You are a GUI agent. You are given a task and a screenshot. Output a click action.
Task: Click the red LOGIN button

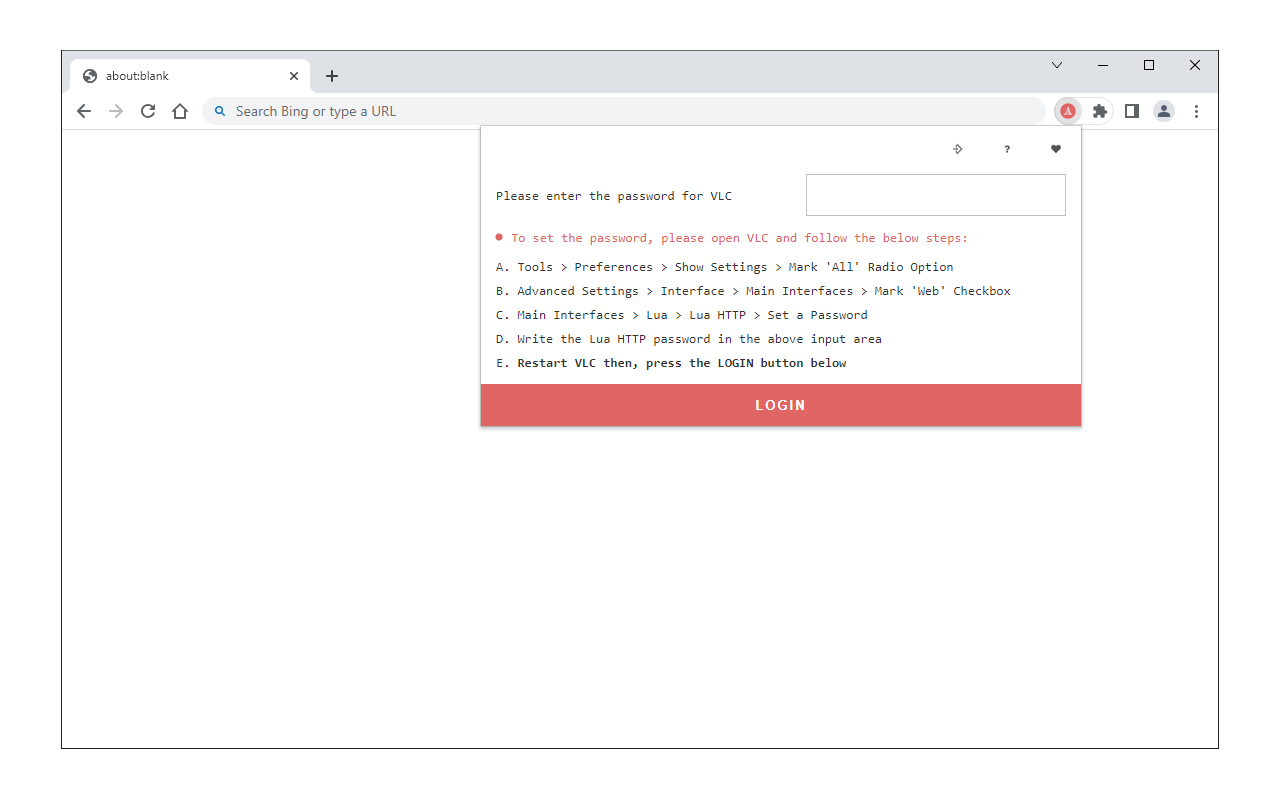[x=781, y=405]
